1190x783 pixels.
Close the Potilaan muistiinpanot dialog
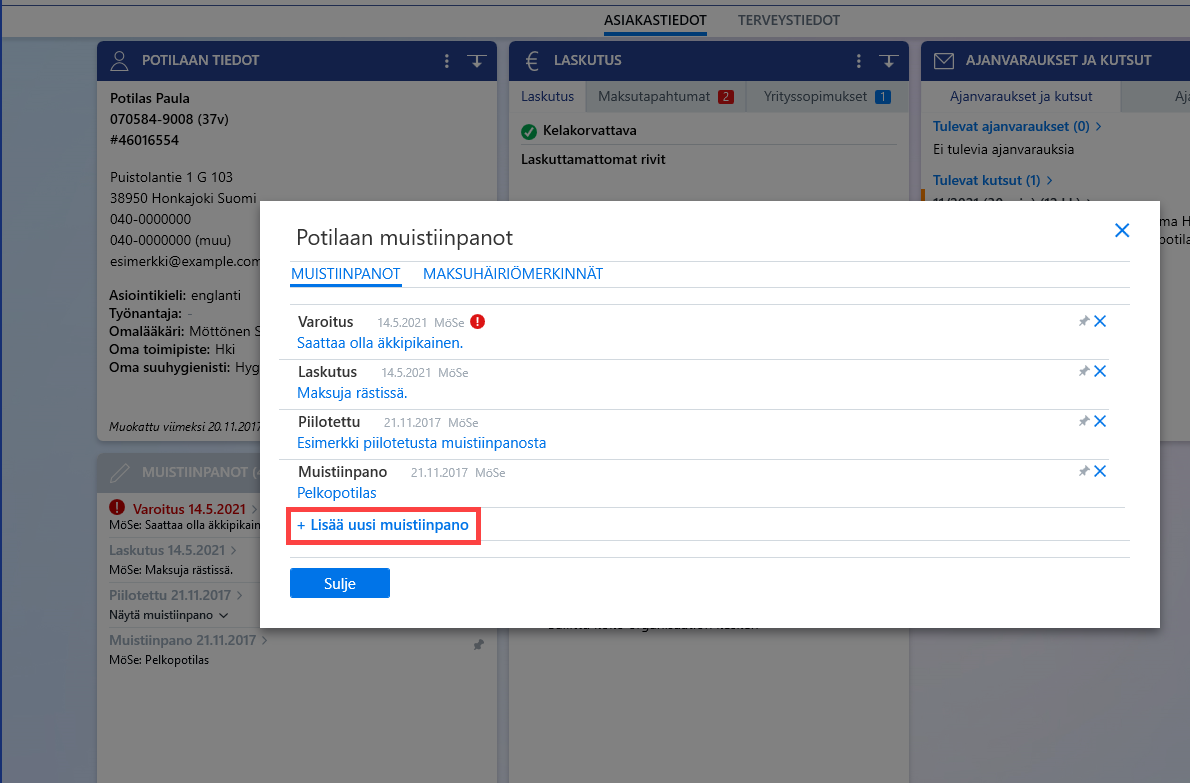(x=1122, y=231)
